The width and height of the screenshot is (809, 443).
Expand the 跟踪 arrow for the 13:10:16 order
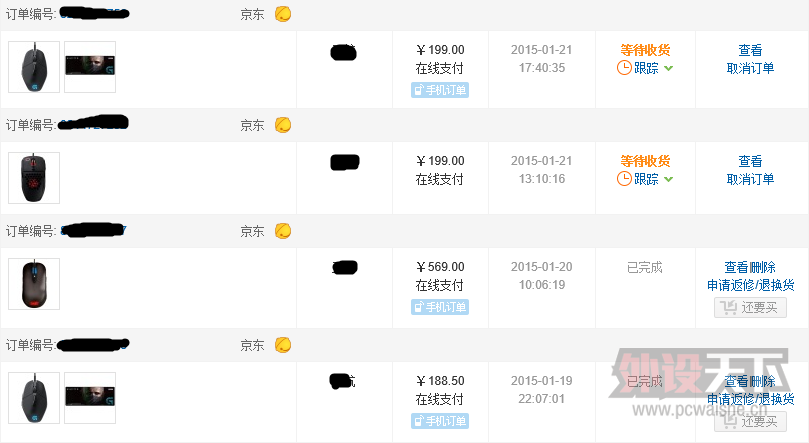[x=668, y=179]
